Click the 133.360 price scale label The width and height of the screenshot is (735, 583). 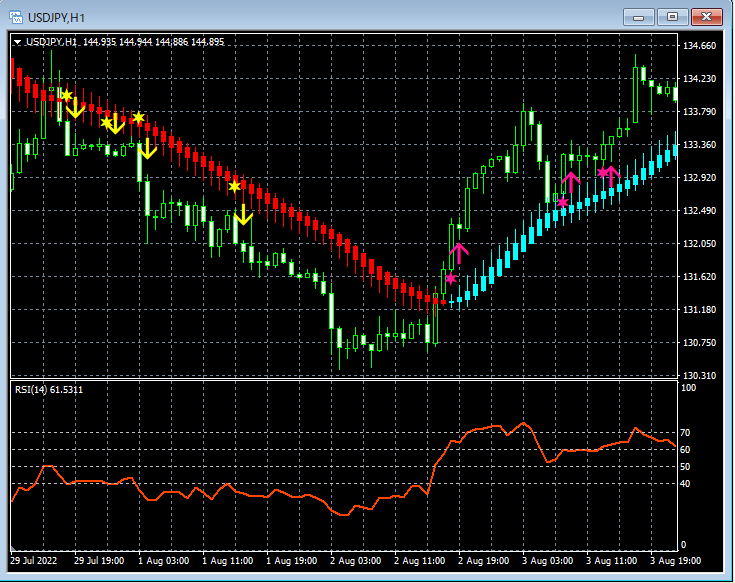pos(699,144)
